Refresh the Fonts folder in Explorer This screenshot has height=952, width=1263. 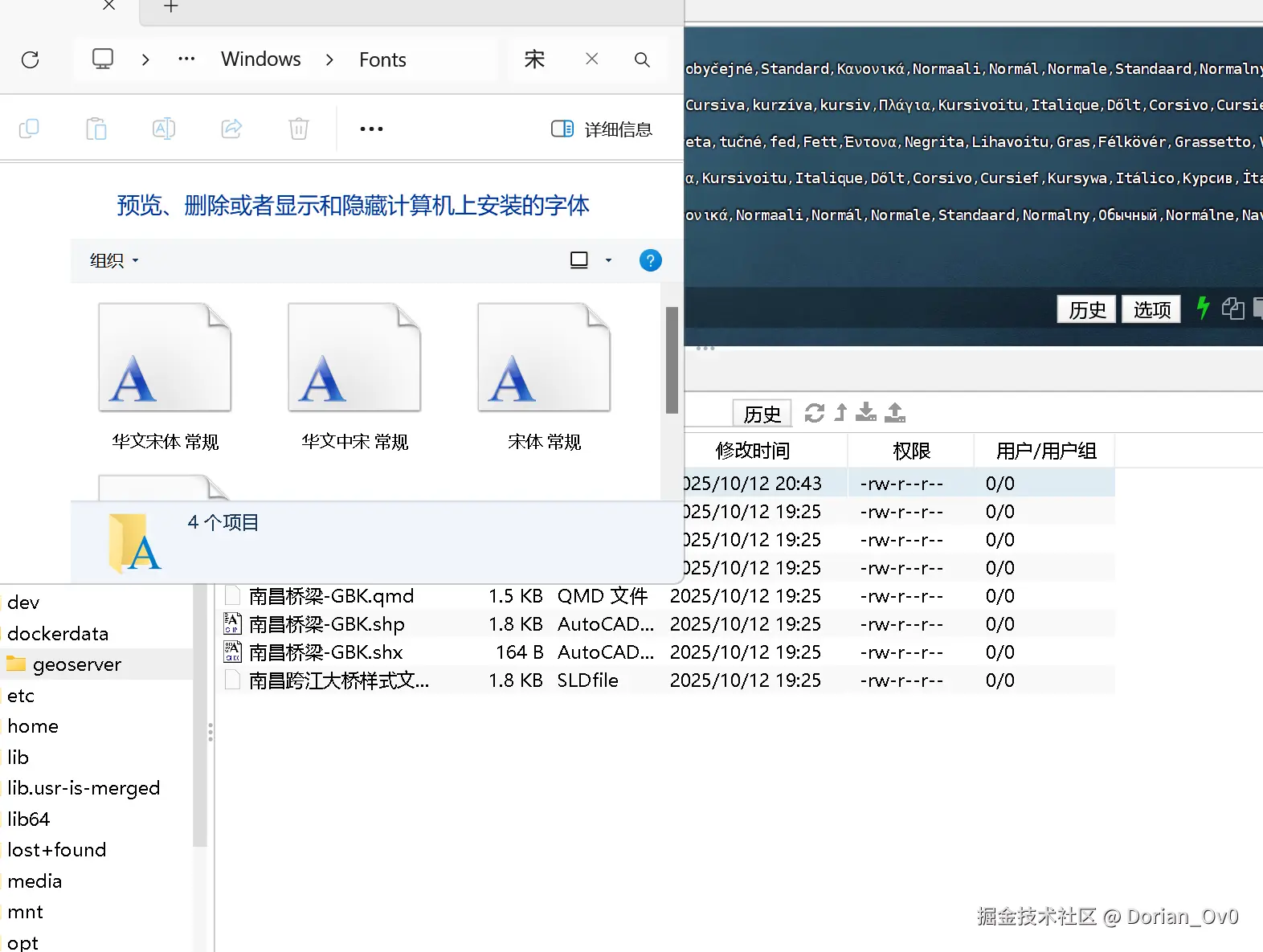(31, 59)
